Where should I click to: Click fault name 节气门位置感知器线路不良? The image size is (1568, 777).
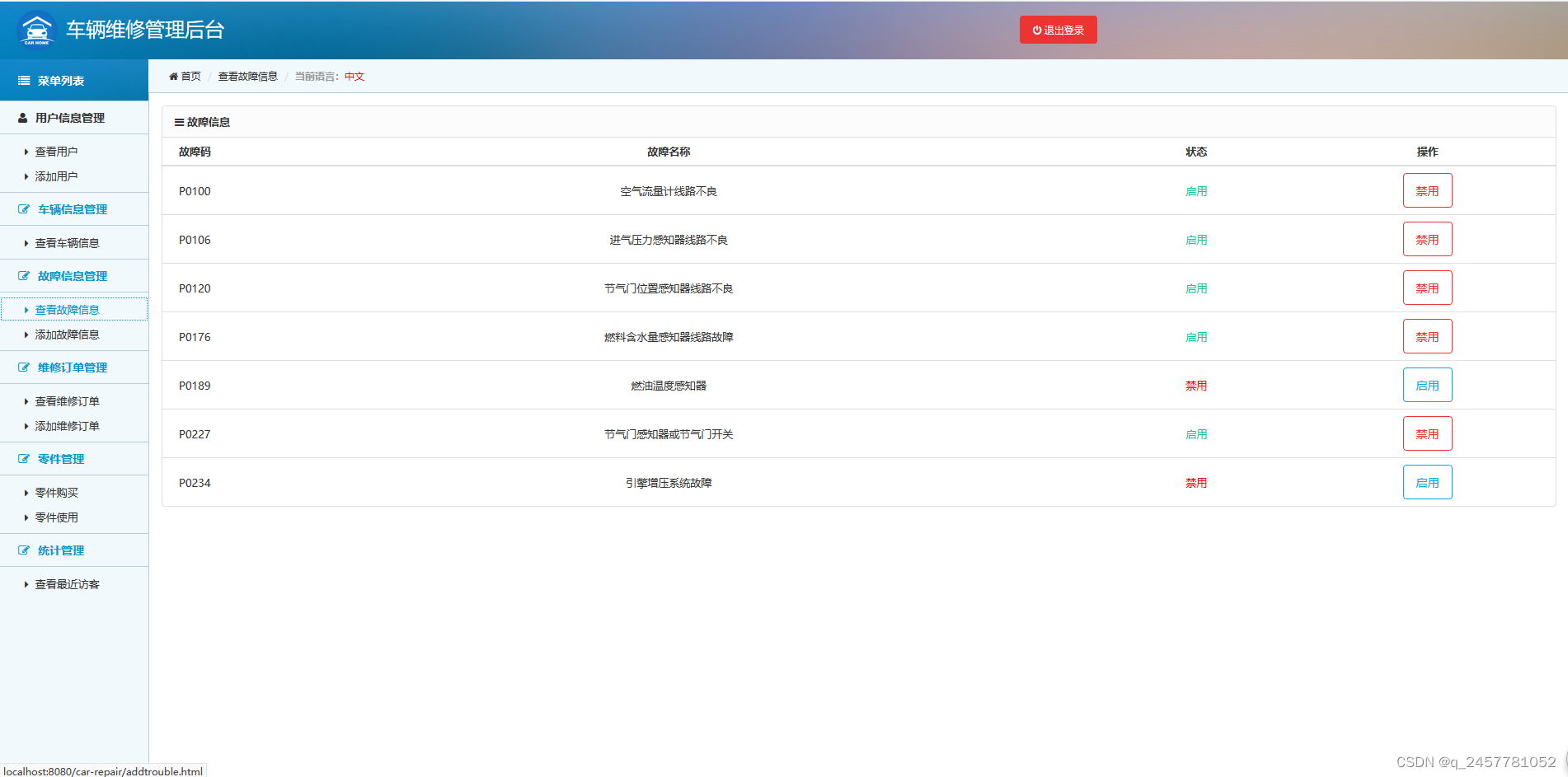(x=669, y=288)
